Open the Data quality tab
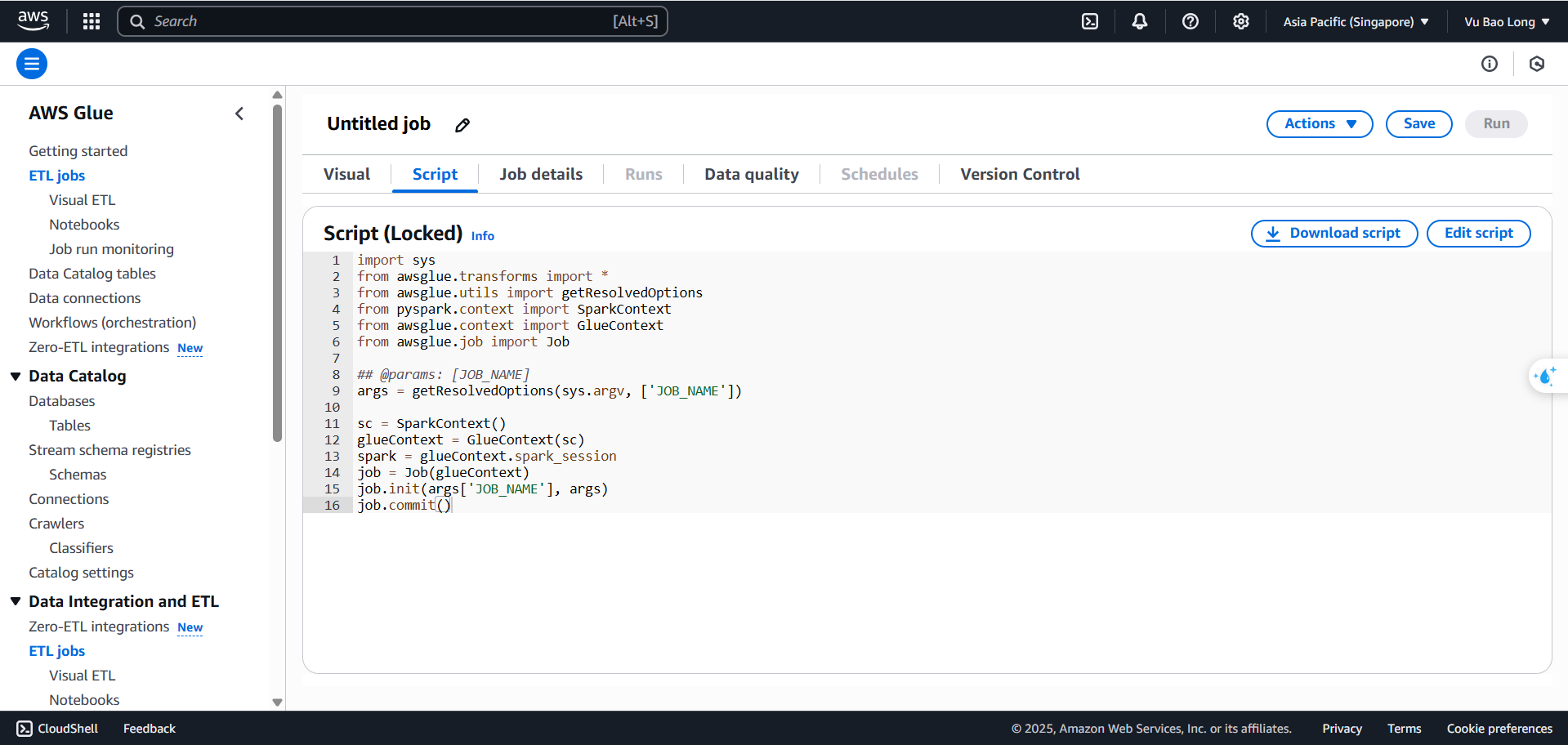 (x=752, y=174)
